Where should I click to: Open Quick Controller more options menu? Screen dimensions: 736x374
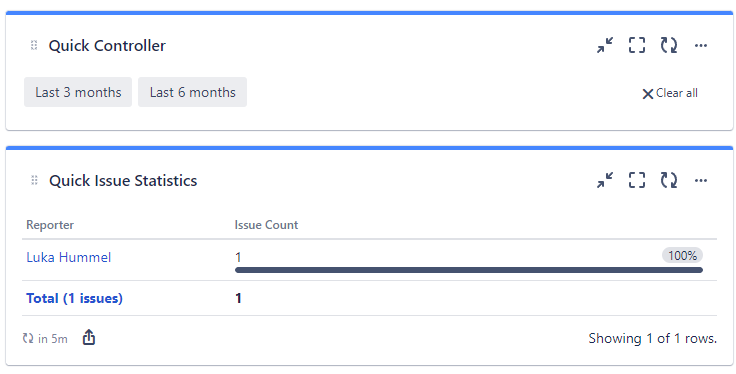pyautogui.click(x=701, y=46)
